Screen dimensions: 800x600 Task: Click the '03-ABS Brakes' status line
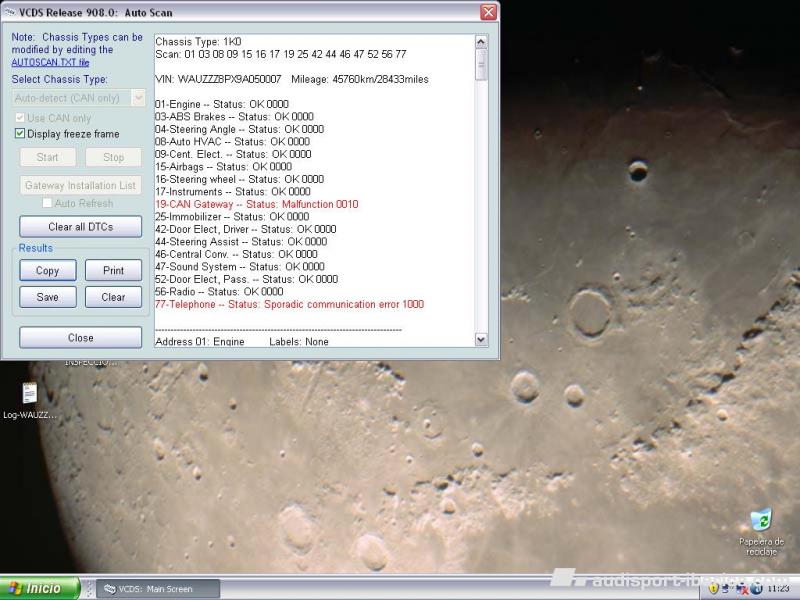pyautogui.click(x=234, y=116)
